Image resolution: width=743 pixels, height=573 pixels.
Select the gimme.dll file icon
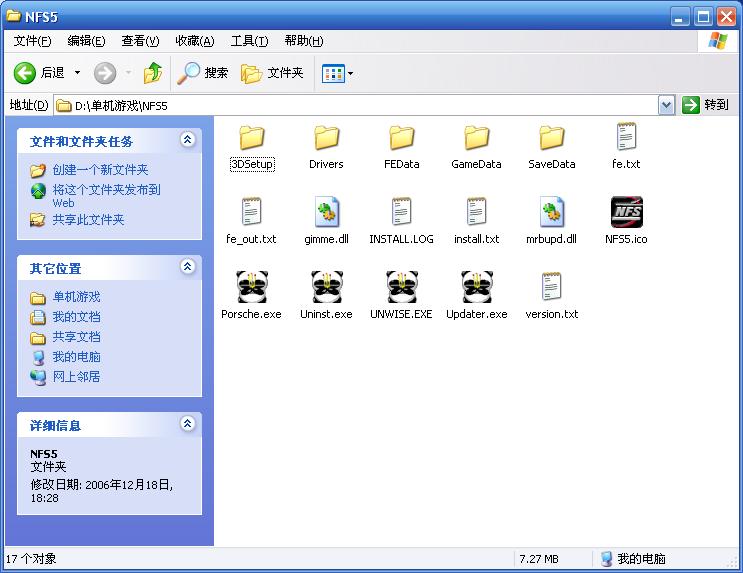click(x=326, y=211)
